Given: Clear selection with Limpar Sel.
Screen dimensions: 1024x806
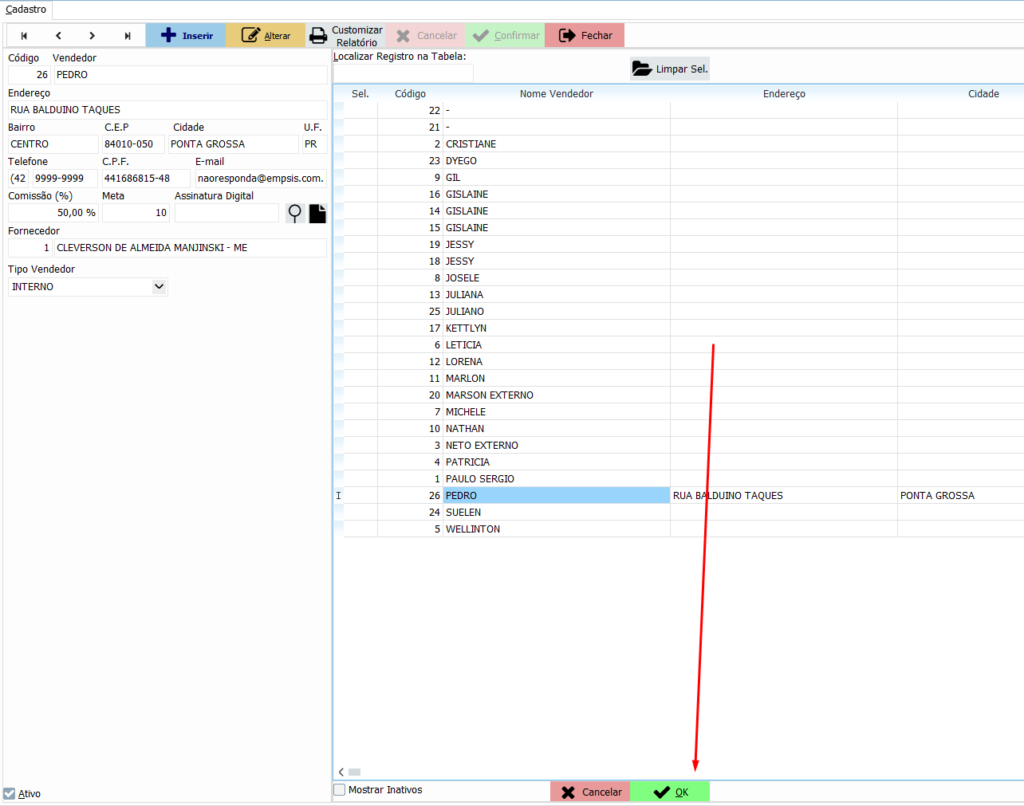Looking at the screenshot, I should [670, 69].
